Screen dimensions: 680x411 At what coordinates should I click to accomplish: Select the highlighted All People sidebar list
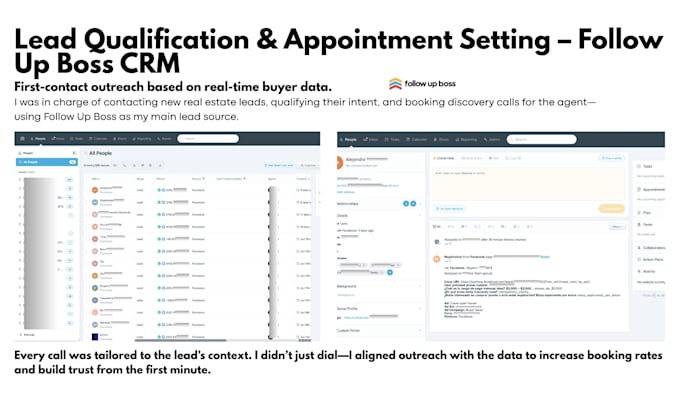[46, 162]
